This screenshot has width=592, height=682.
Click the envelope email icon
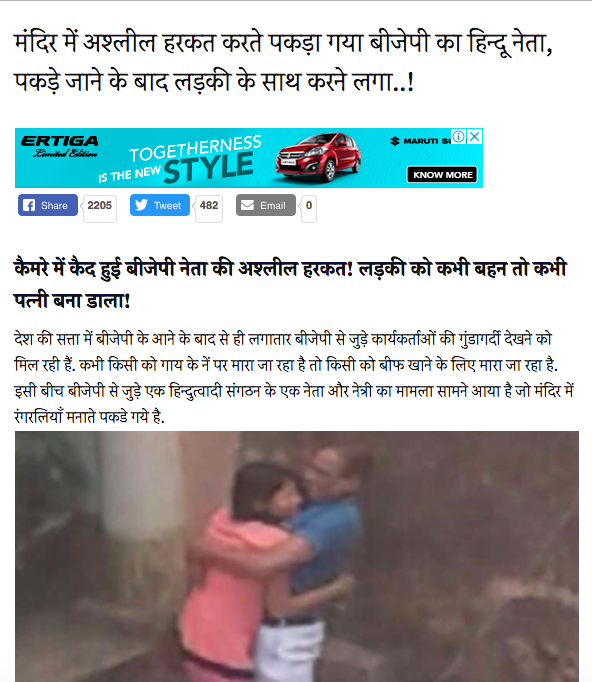[247, 205]
